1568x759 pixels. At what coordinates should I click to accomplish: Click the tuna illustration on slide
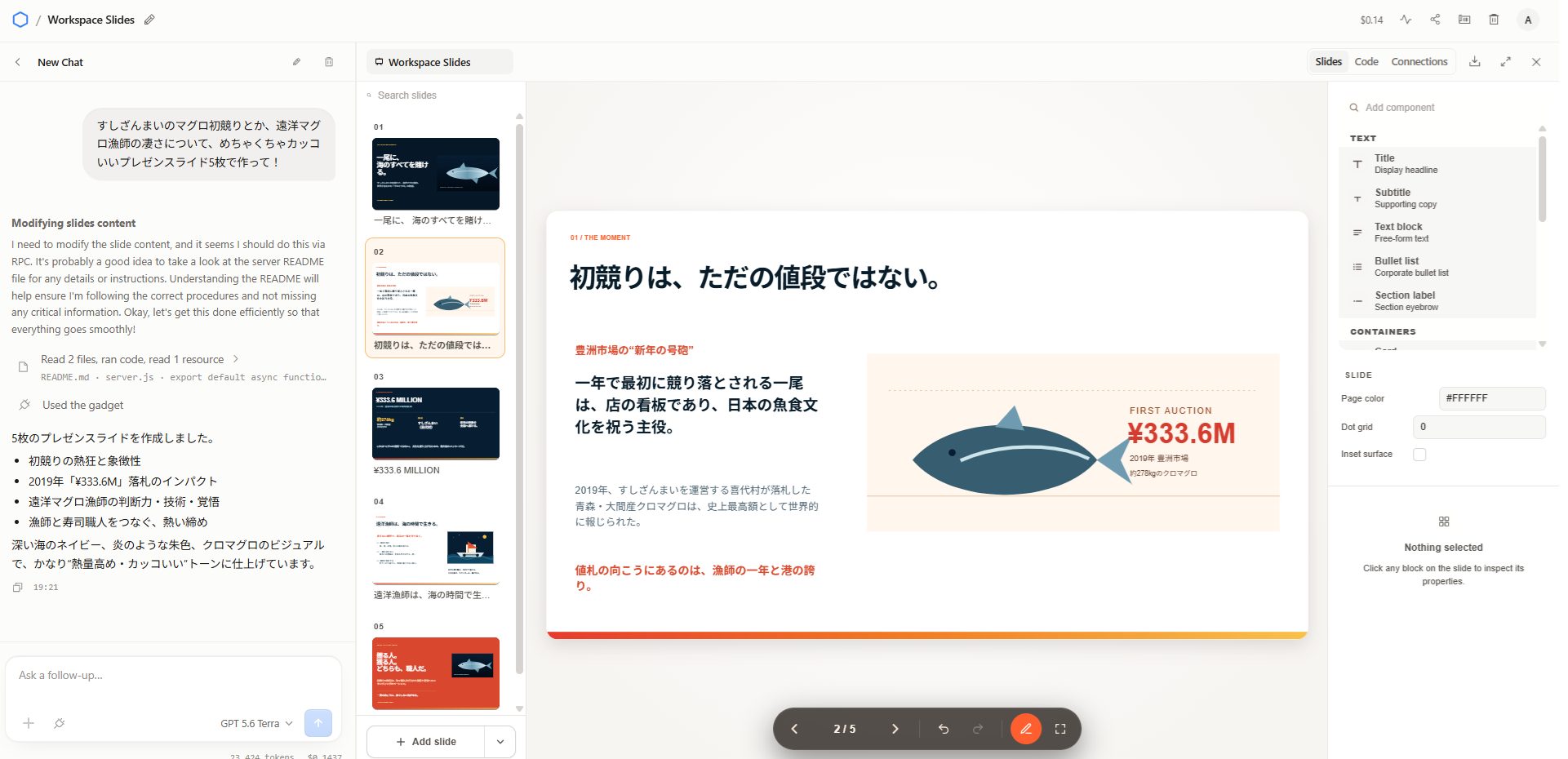1020,453
